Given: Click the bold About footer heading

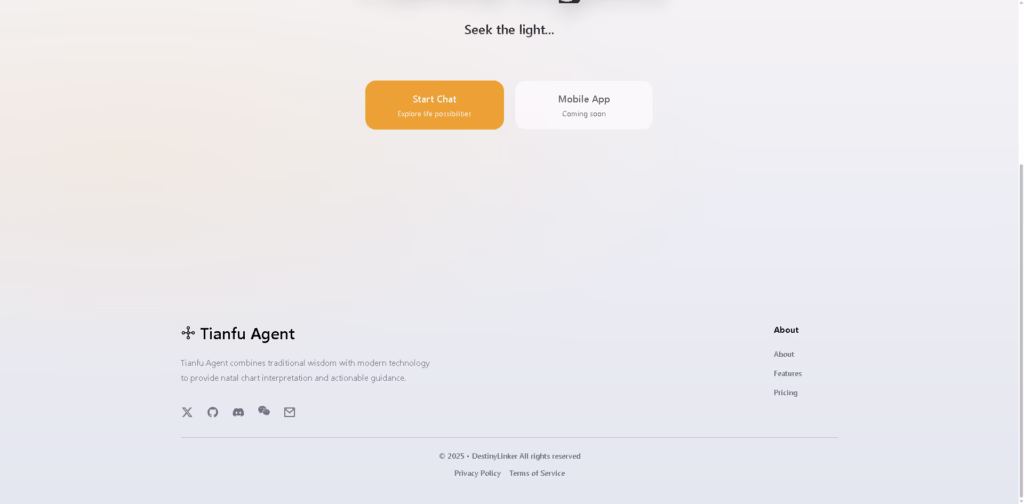Looking at the screenshot, I should tap(786, 330).
